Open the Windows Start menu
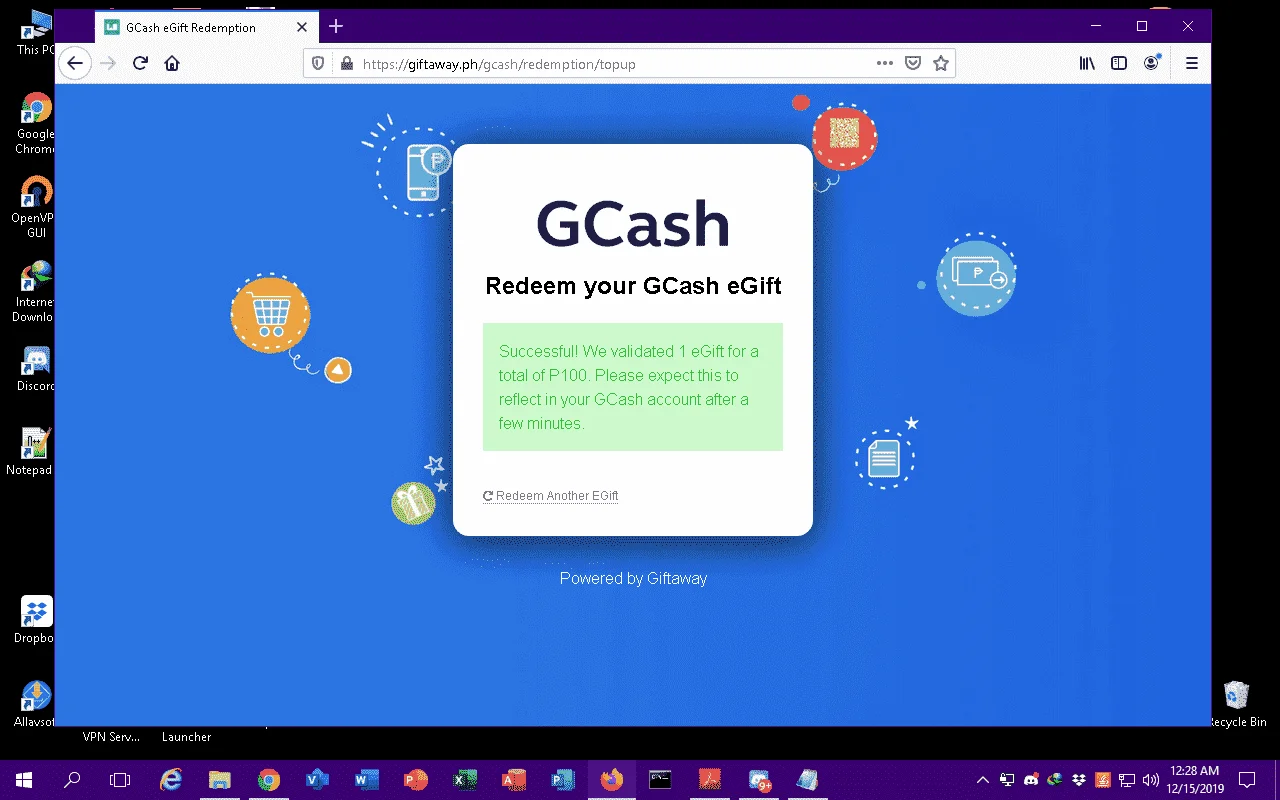 click(24, 780)
